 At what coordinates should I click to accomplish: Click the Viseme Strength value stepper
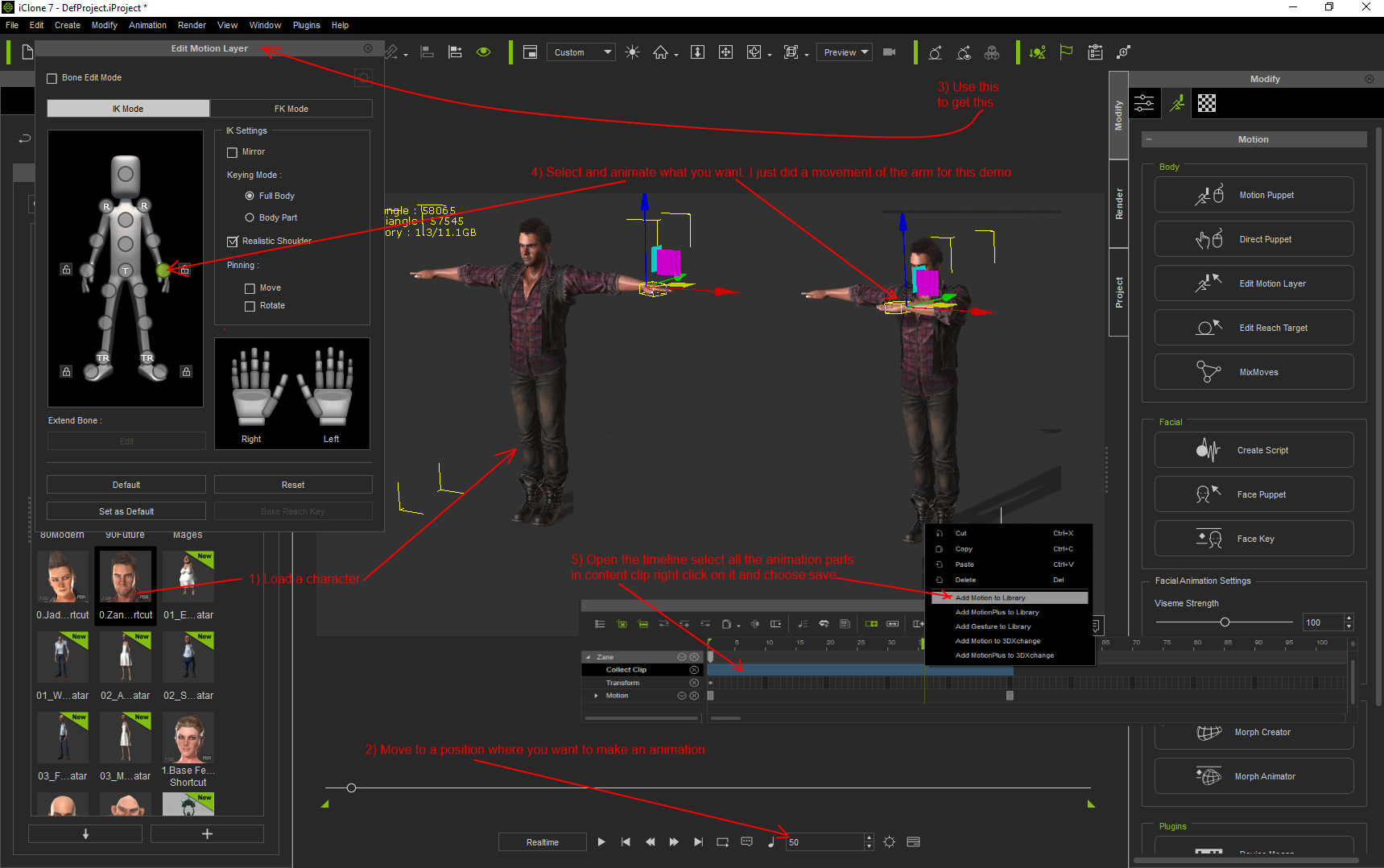1349,622
